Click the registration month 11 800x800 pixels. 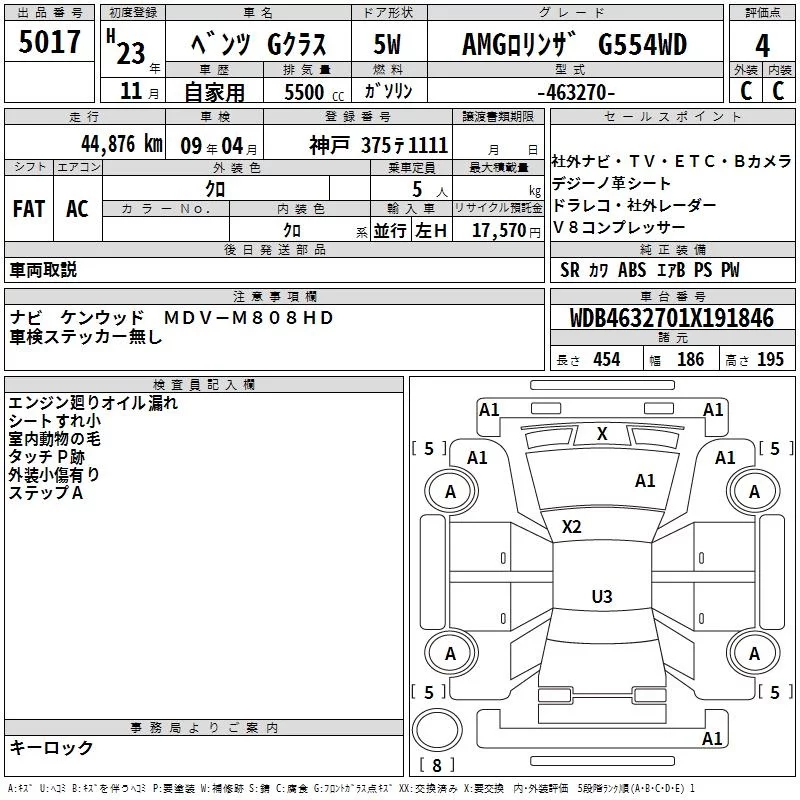pyautogui.click(x=131, y=91)
